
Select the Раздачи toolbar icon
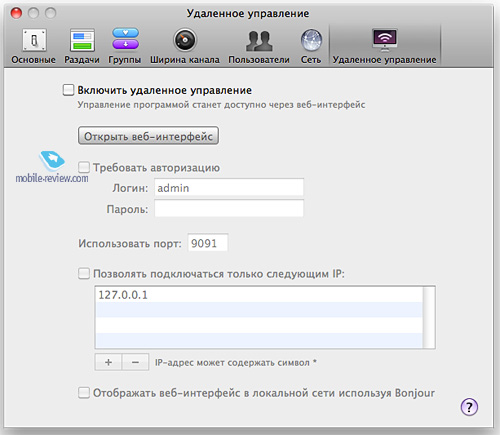pyautogui.click(x=82, y=40)
